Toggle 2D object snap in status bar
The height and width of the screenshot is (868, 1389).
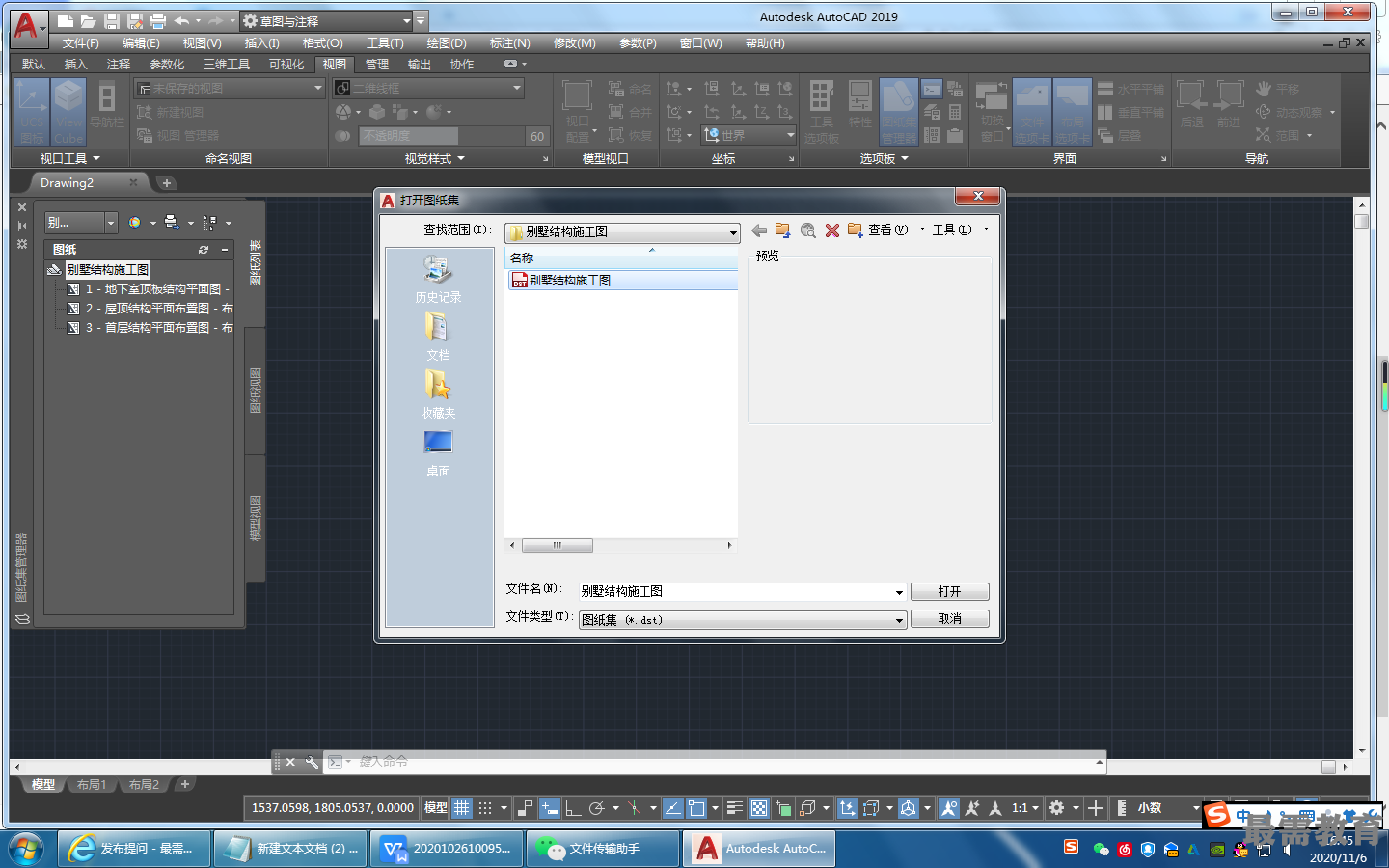(x=696, y=808)
